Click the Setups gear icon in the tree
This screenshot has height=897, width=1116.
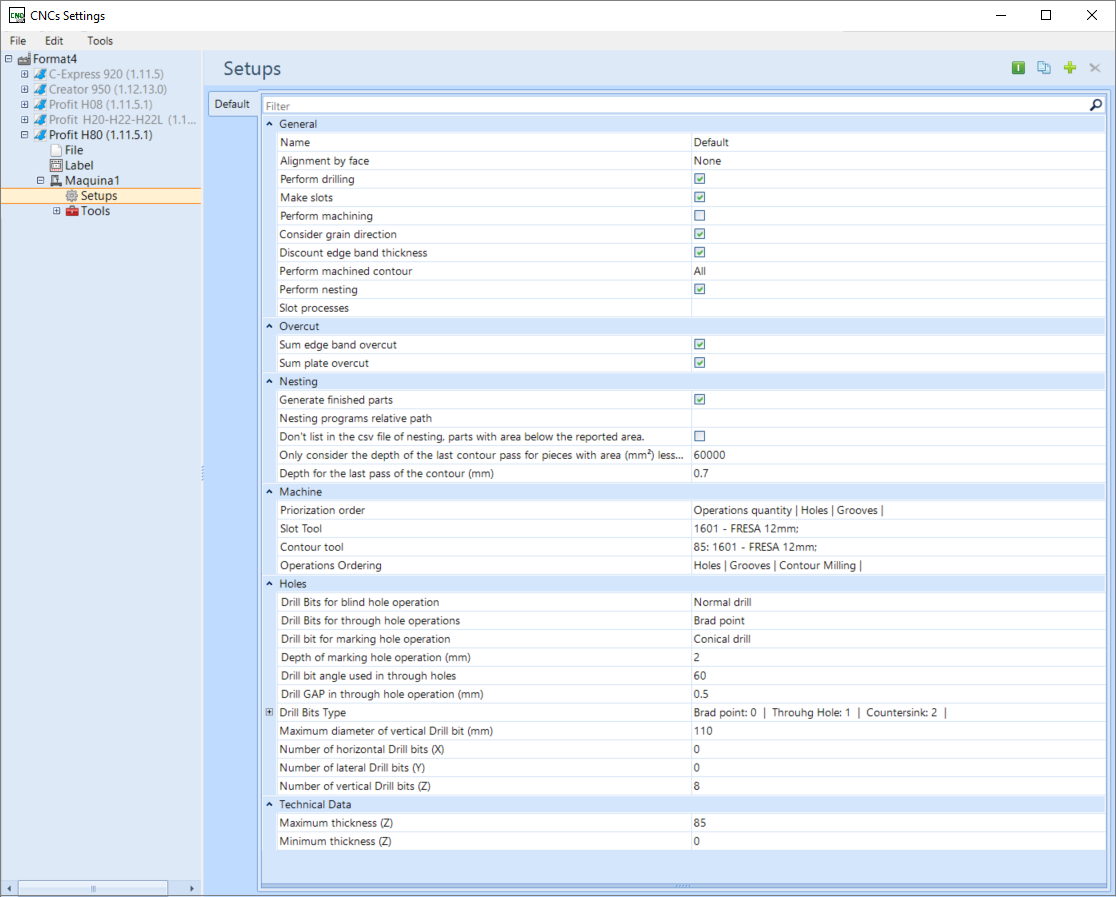pos(72,196)
